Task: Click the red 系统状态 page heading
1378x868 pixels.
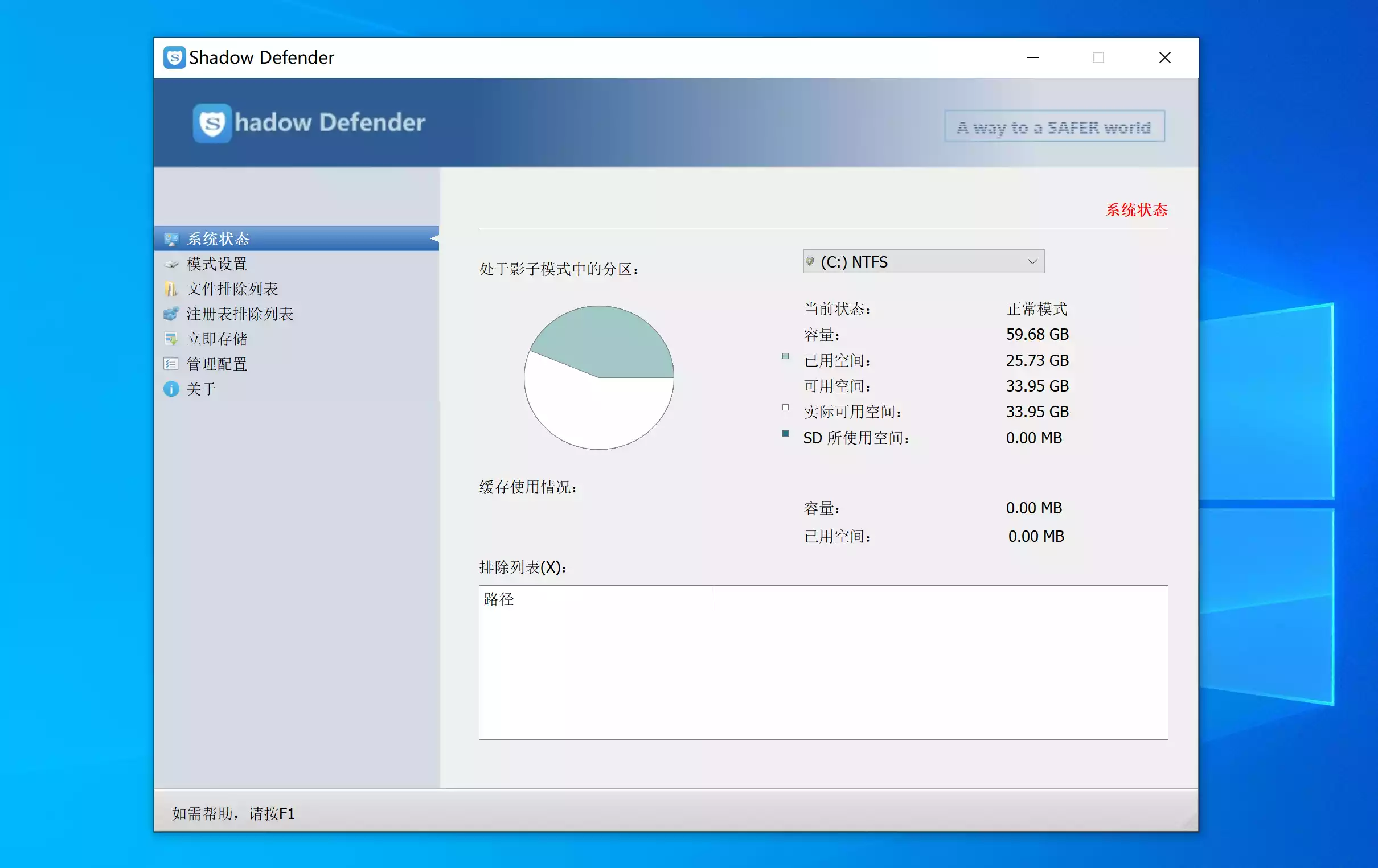Action: click(1136, 210)
